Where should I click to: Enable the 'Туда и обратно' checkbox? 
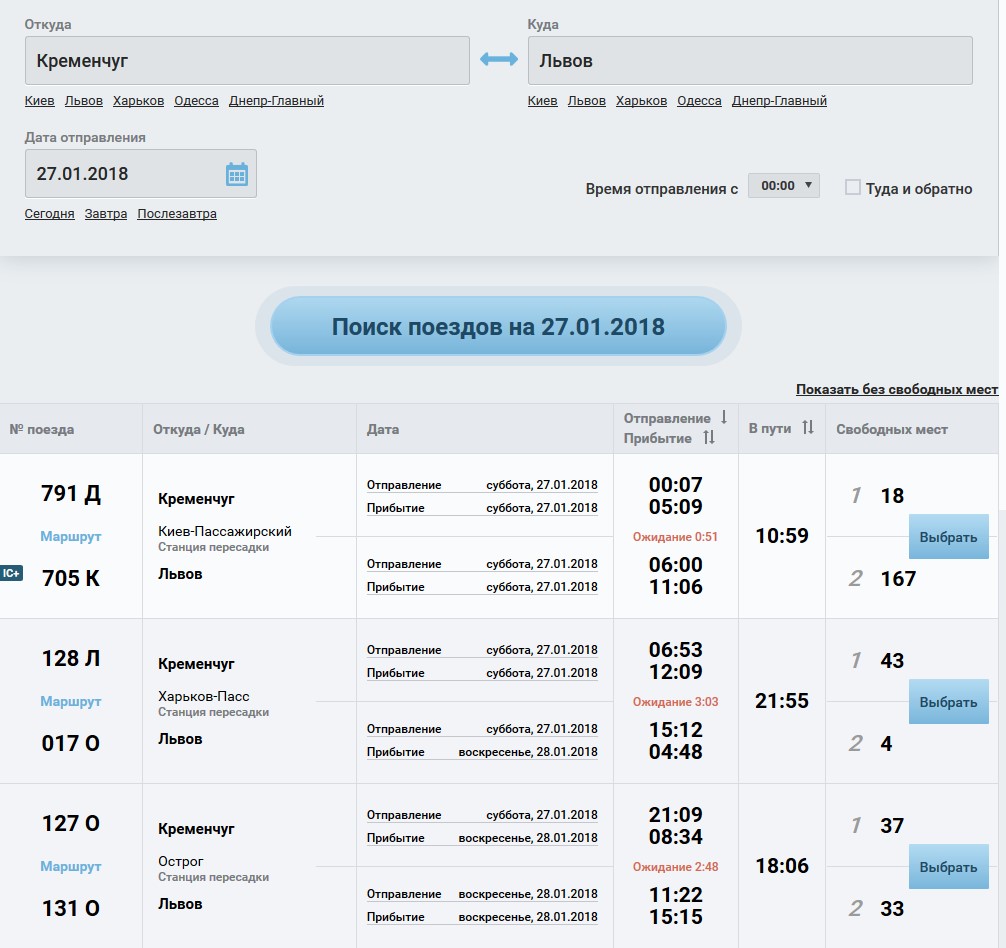(x=853, y=187)
